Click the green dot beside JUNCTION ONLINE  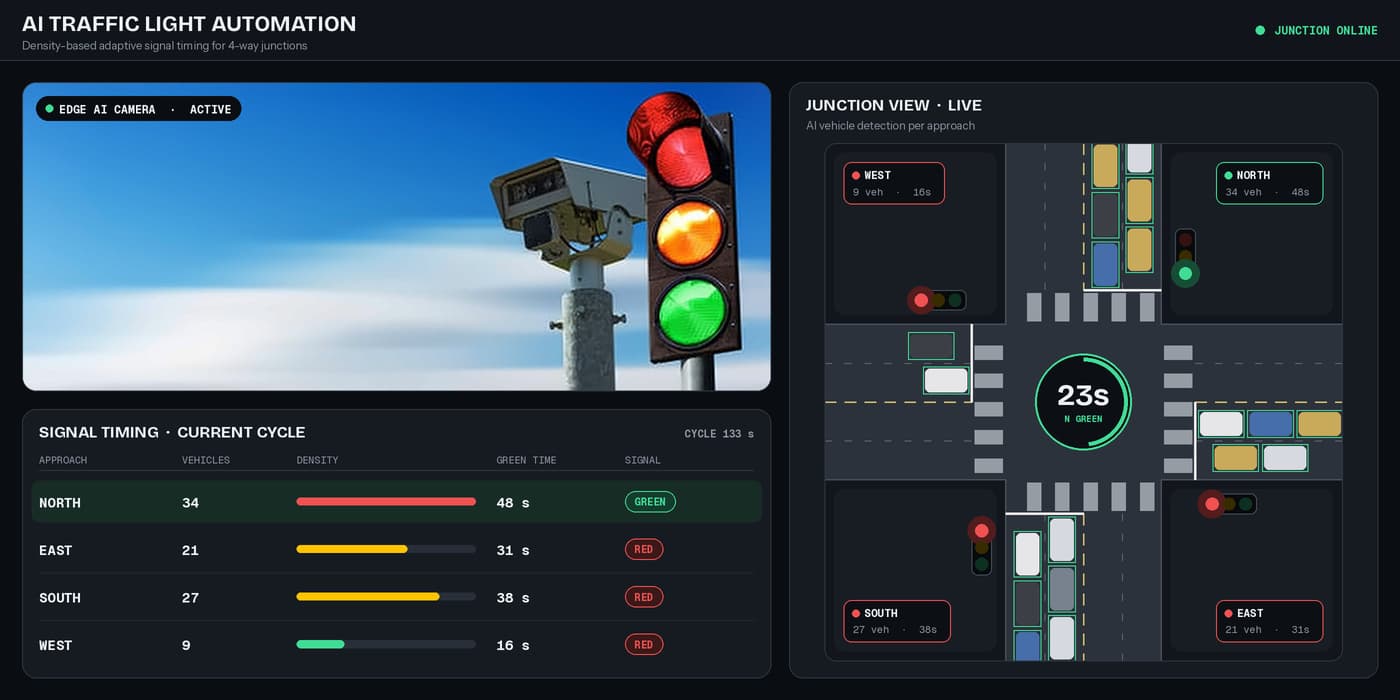point(1260,31)
